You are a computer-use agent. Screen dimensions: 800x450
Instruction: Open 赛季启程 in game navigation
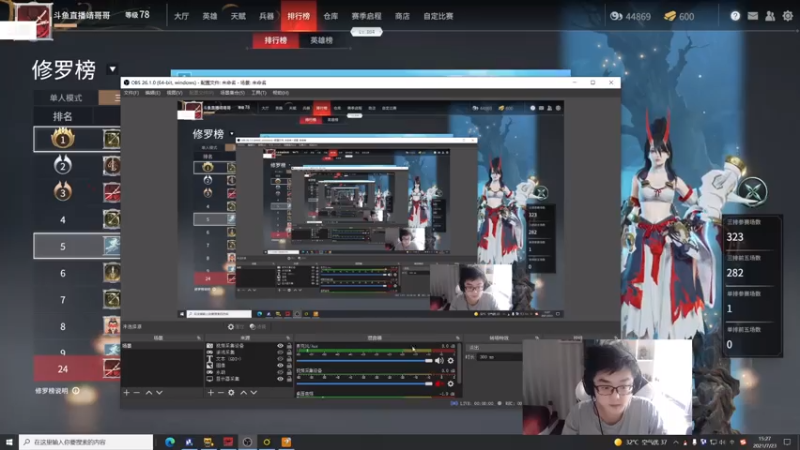tap(366, 16)
